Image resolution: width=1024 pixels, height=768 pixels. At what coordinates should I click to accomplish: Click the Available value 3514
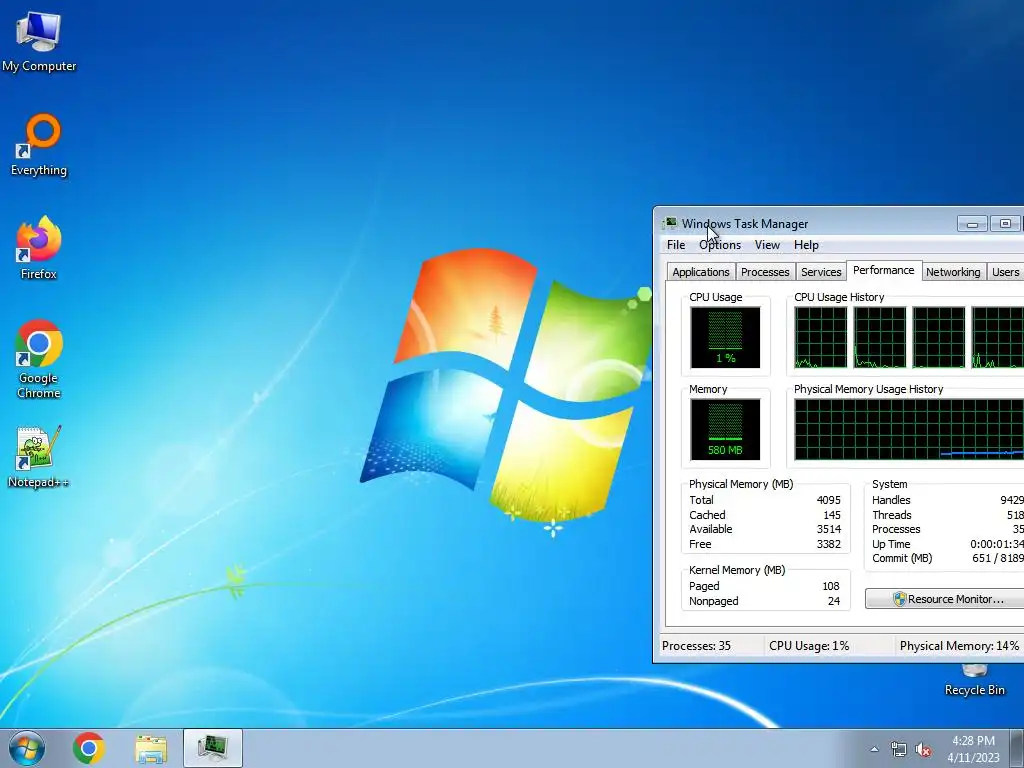(828, 530)
